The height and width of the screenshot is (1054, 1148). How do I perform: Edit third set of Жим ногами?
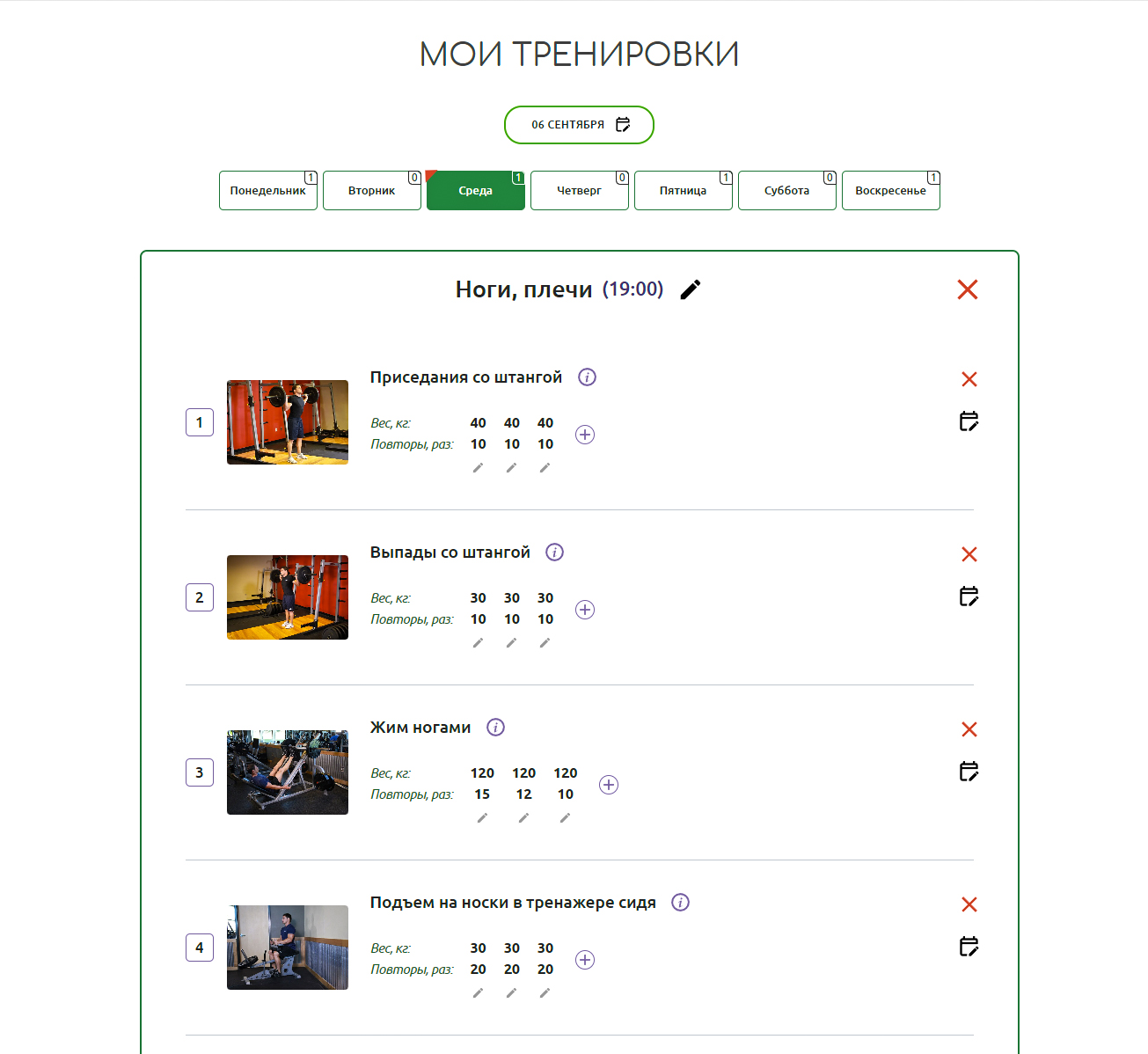565,818
